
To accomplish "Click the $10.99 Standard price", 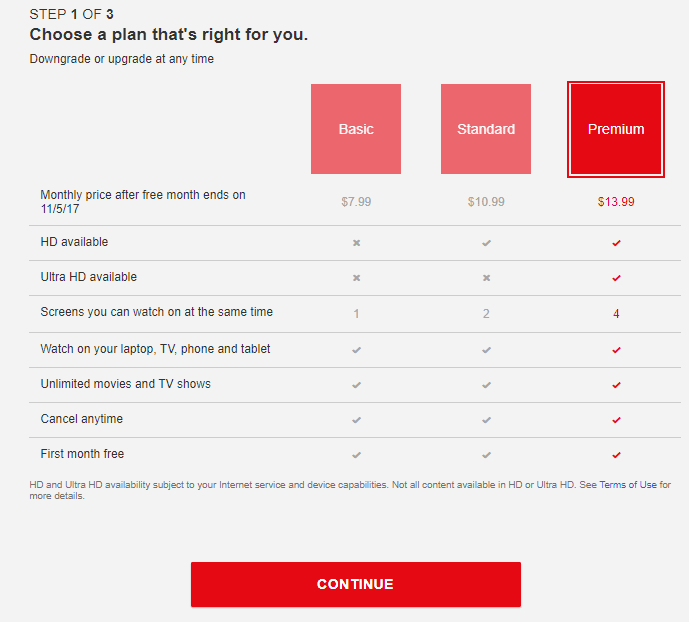I will point(486,202).
